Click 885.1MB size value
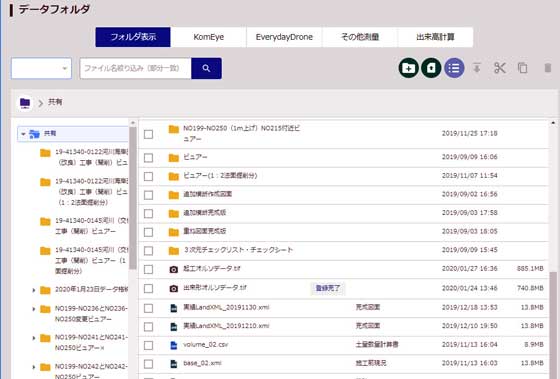The width and height of the screenshot is (560, 379). click(530, 268)
